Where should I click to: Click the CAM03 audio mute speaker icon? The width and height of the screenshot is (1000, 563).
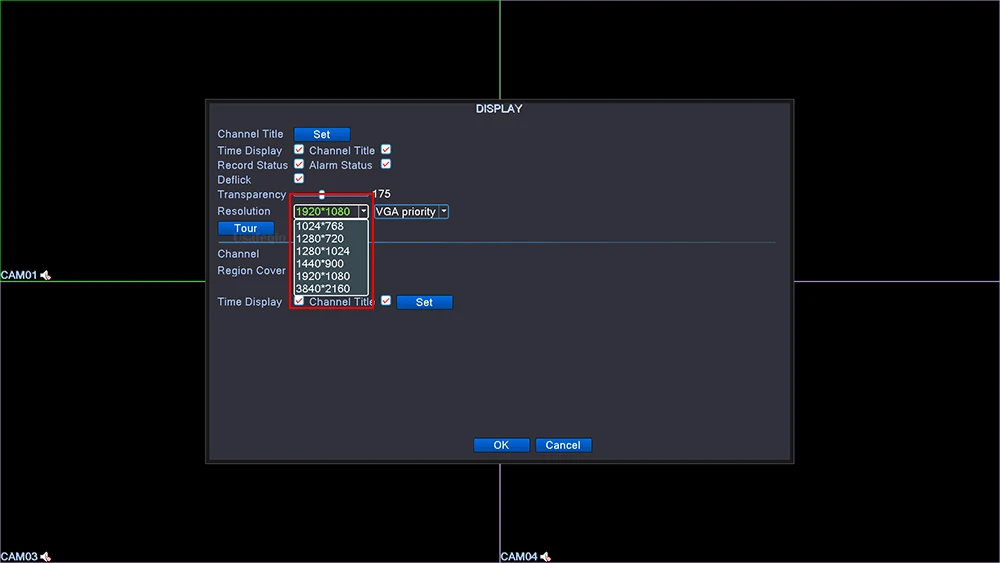click(45, 557)
